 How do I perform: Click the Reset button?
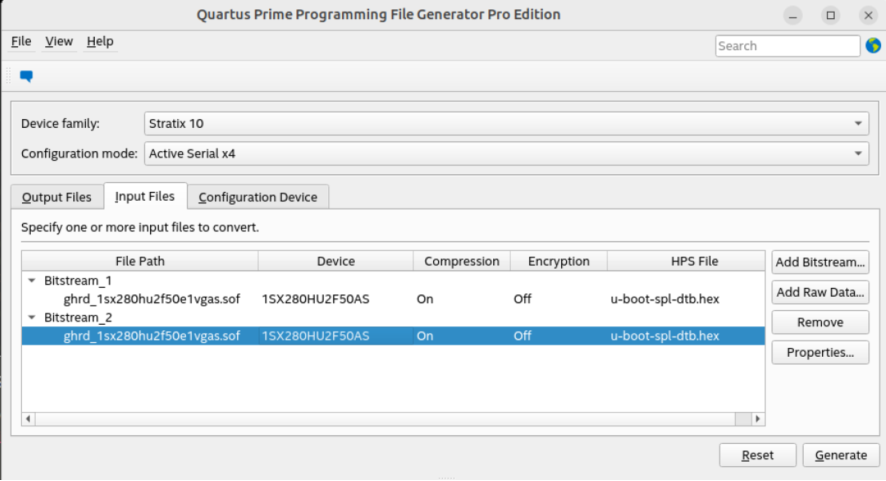(x=757, y=455)
